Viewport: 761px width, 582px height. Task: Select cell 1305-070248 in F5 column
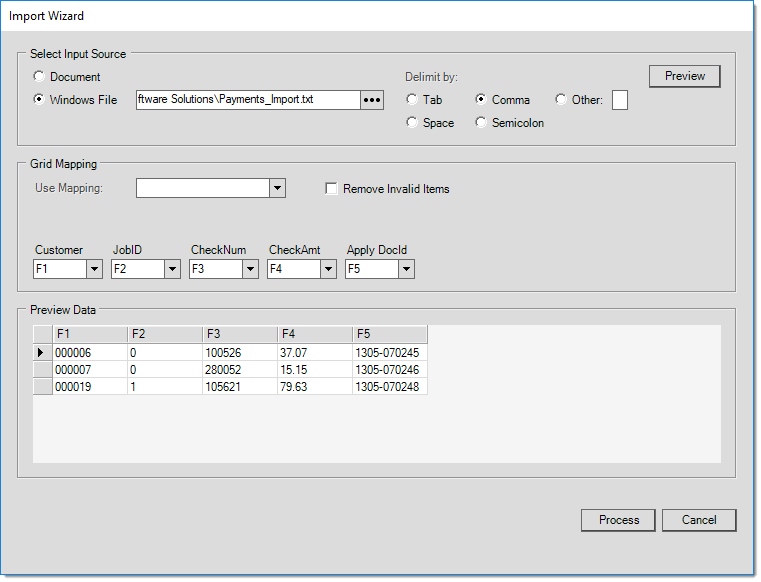click(x=390, y=386)
